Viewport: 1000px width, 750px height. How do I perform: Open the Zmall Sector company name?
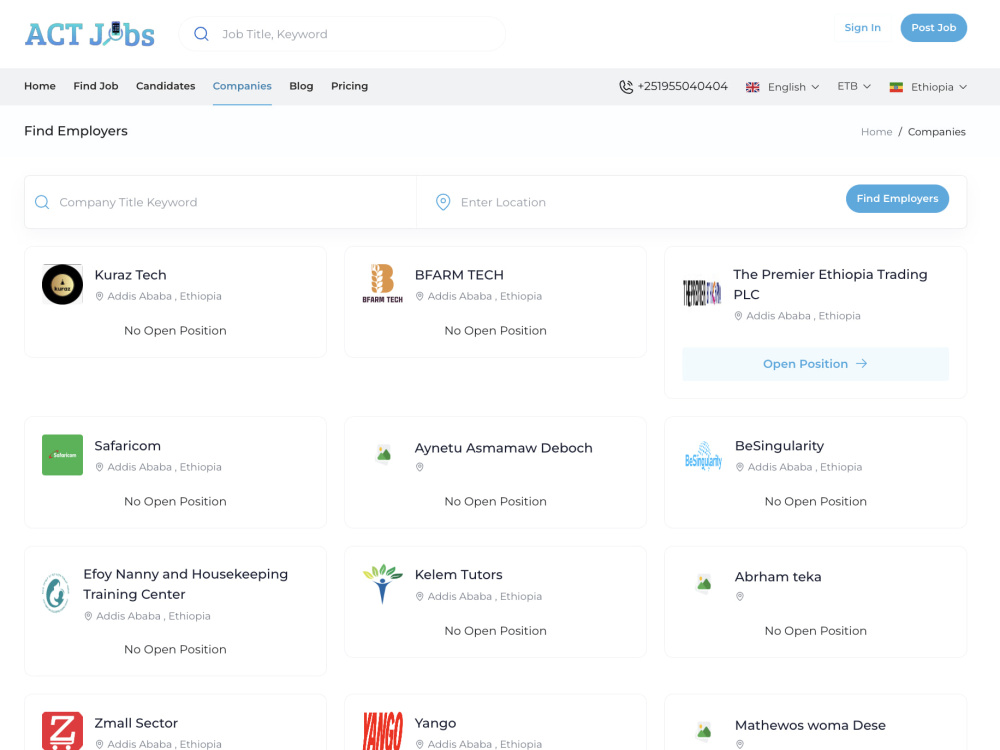pos(136,723)
